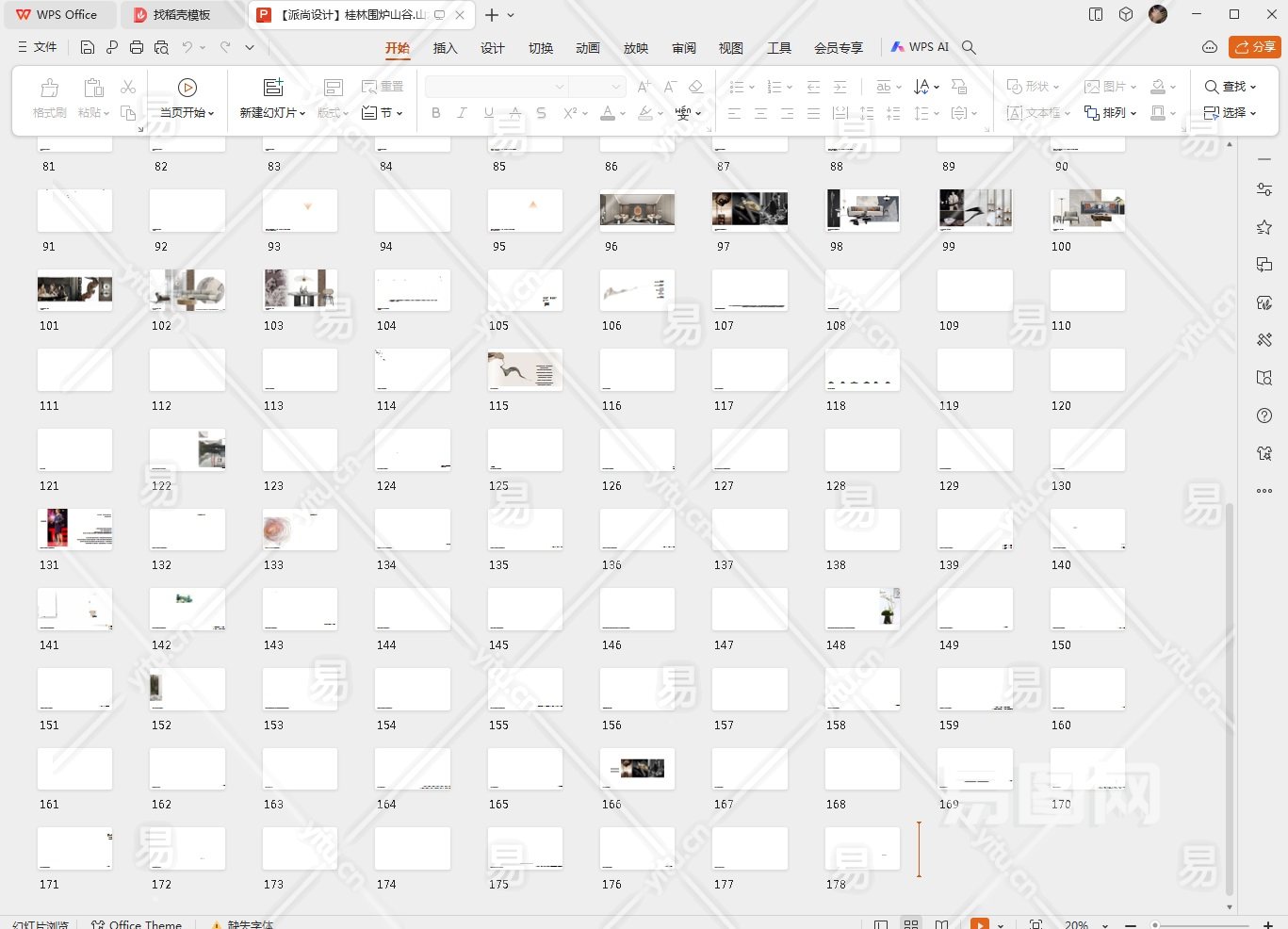Switch to normal view in status bar
This screenshot has width=1288, height=929.
coord(881,924)
